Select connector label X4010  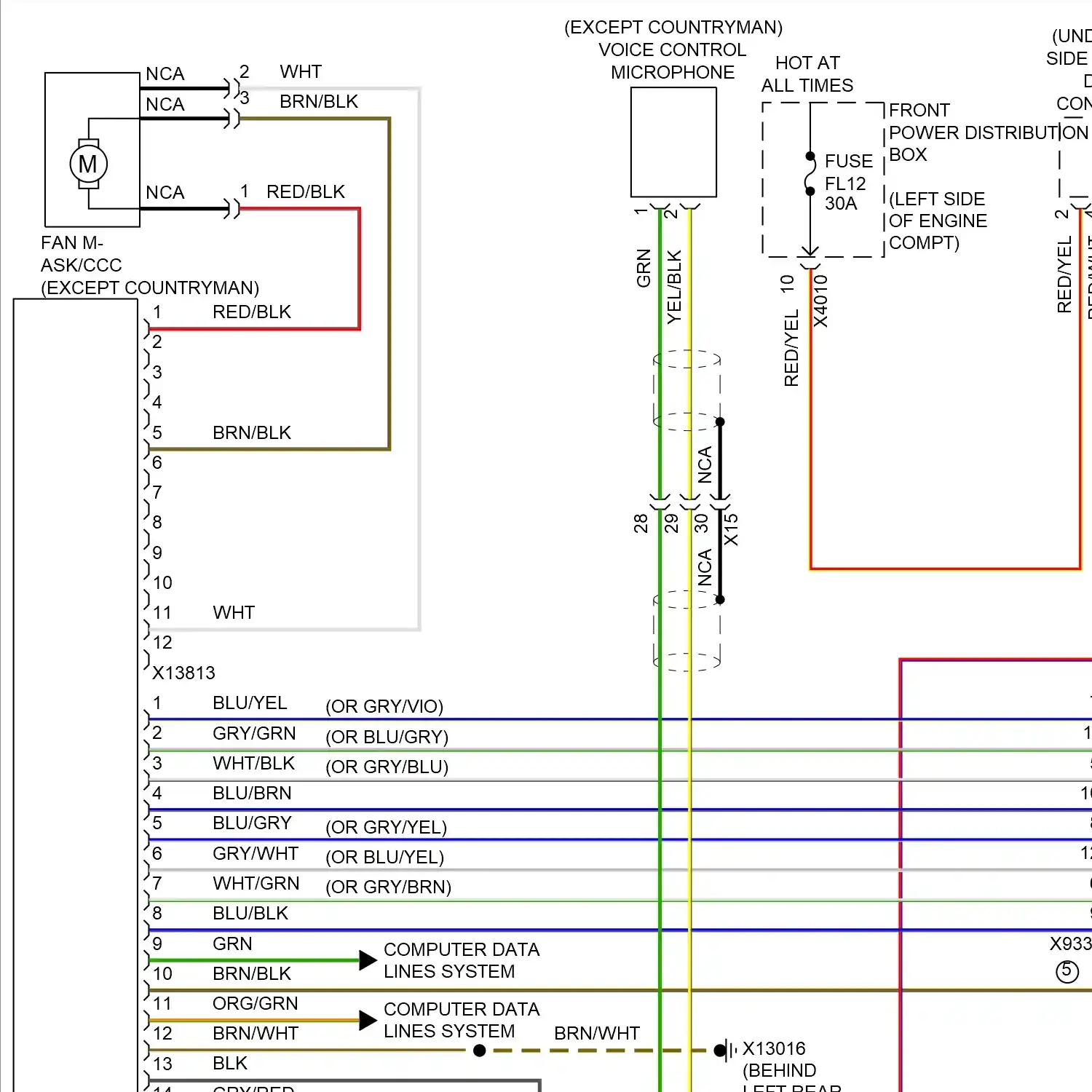[820, 301]
